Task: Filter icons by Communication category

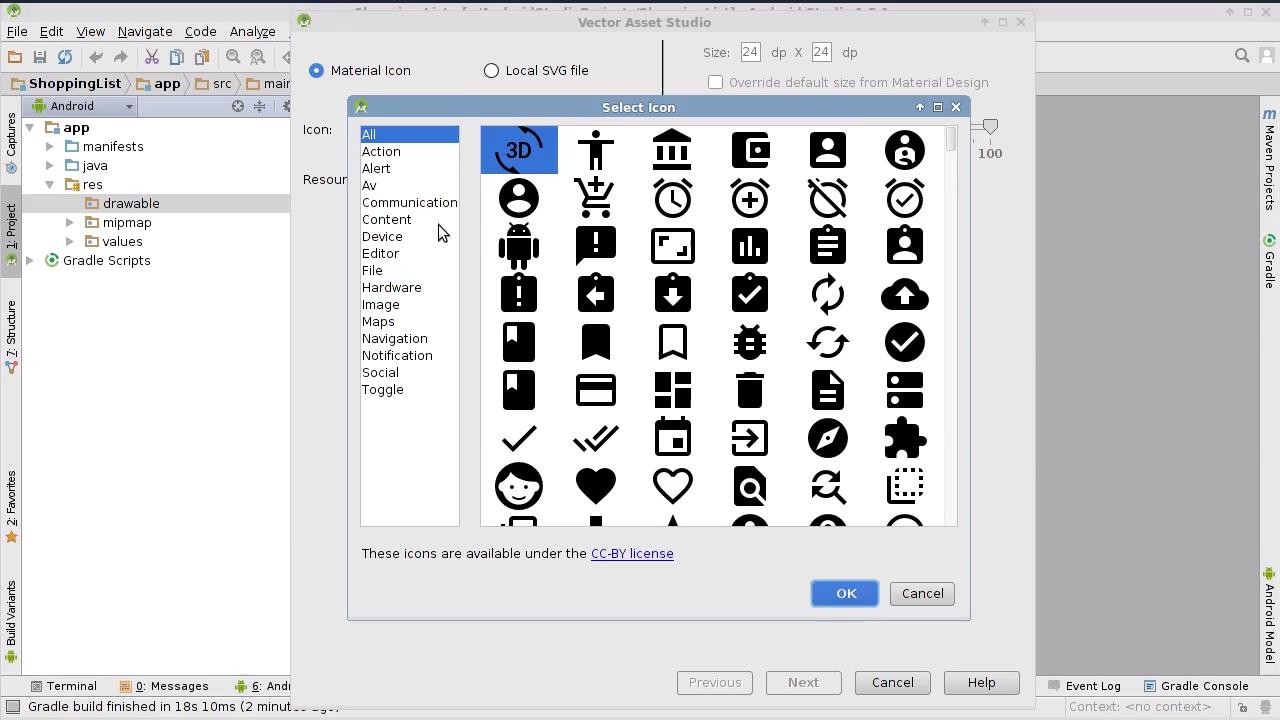Action: coord(409,202)
